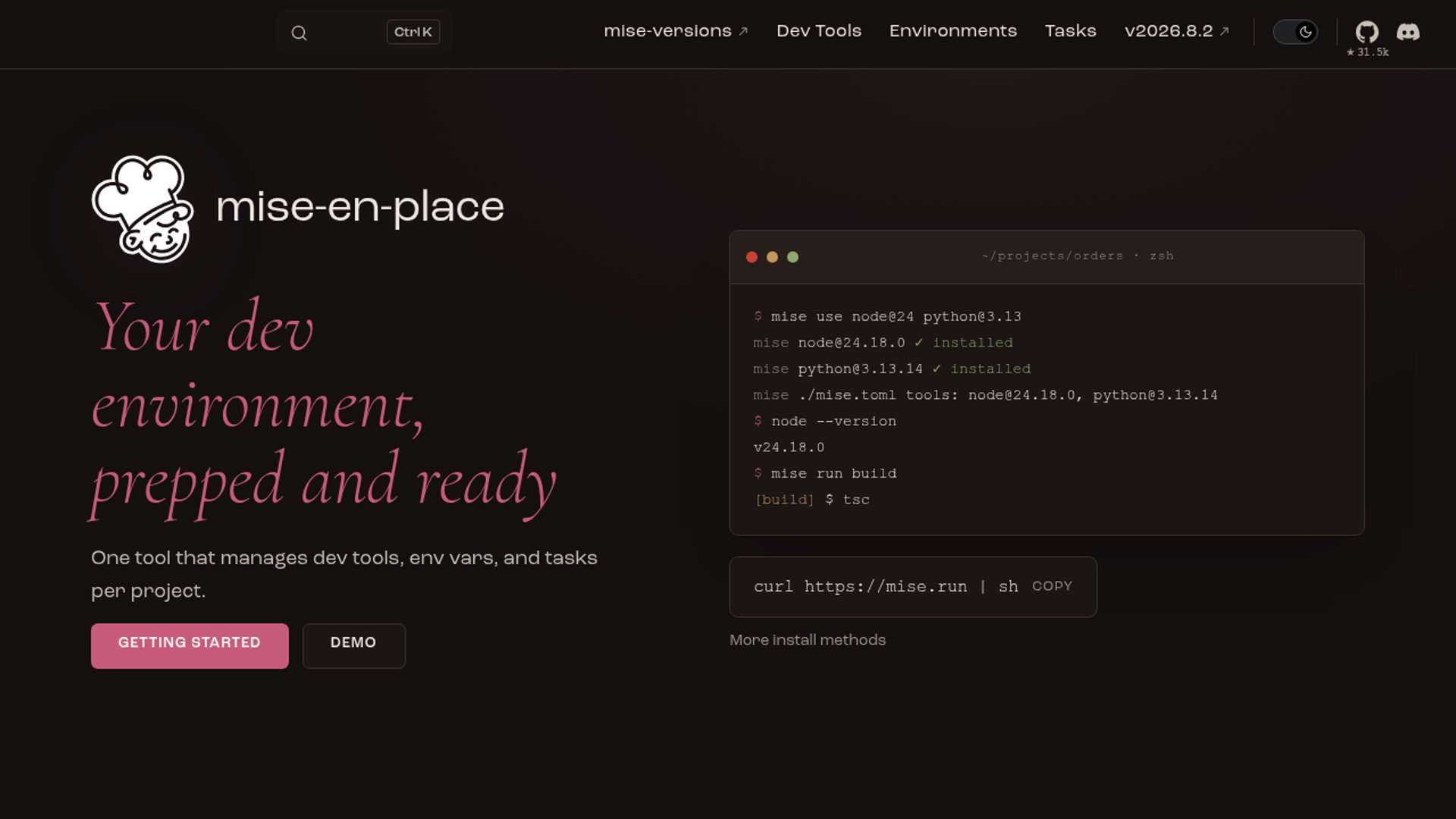Open More install methods link
The width and height of the screenshot is (1456, 819).
click(x=808, y=640)
